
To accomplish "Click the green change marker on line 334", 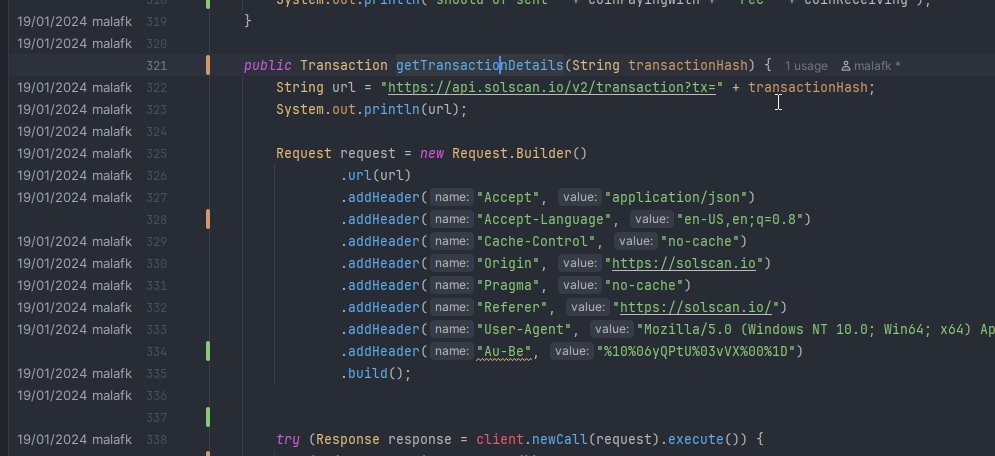I will [x=208, y=351].
